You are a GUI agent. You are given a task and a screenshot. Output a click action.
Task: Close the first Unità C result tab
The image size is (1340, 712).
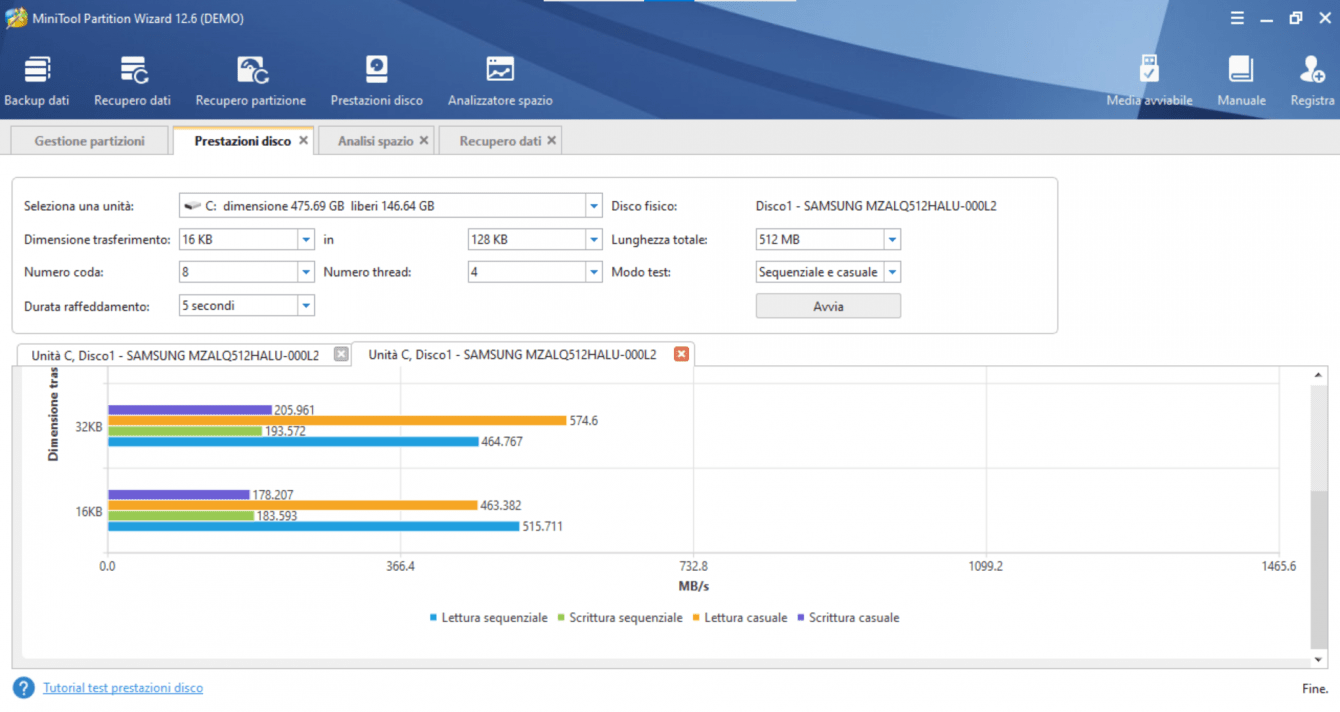tap(341, 354)
